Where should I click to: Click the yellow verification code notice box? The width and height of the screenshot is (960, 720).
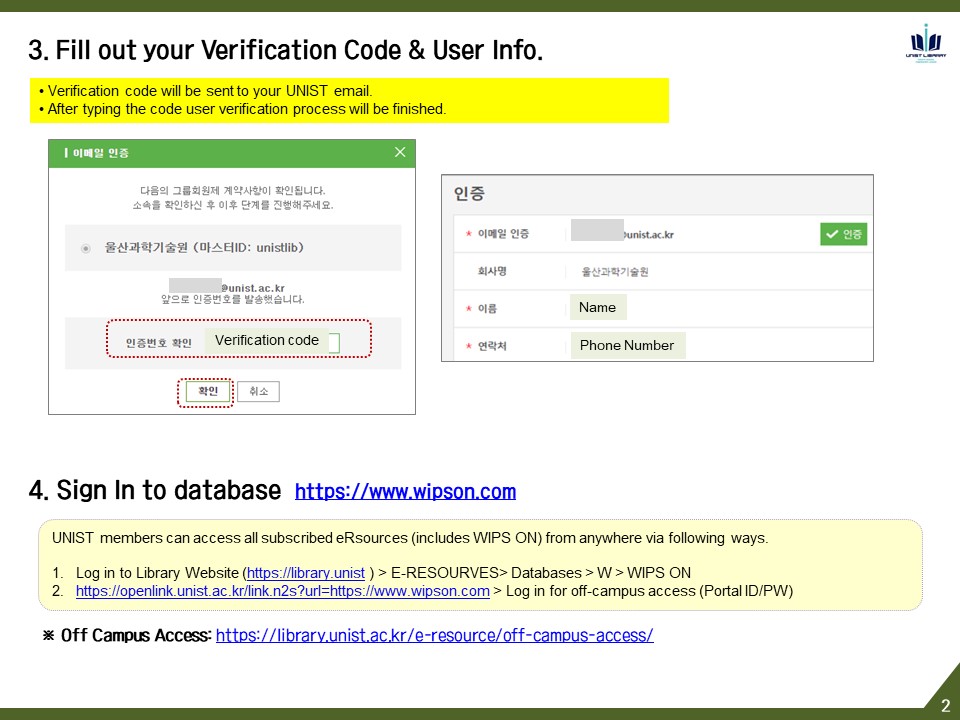click(x=349, y=100)
